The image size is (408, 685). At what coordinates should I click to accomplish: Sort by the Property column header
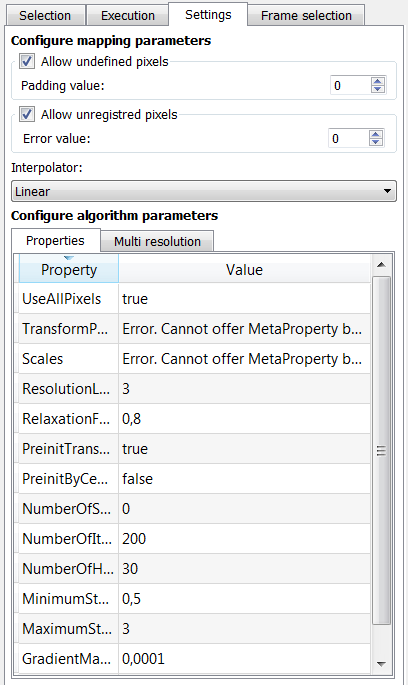(x=69, y=270)
